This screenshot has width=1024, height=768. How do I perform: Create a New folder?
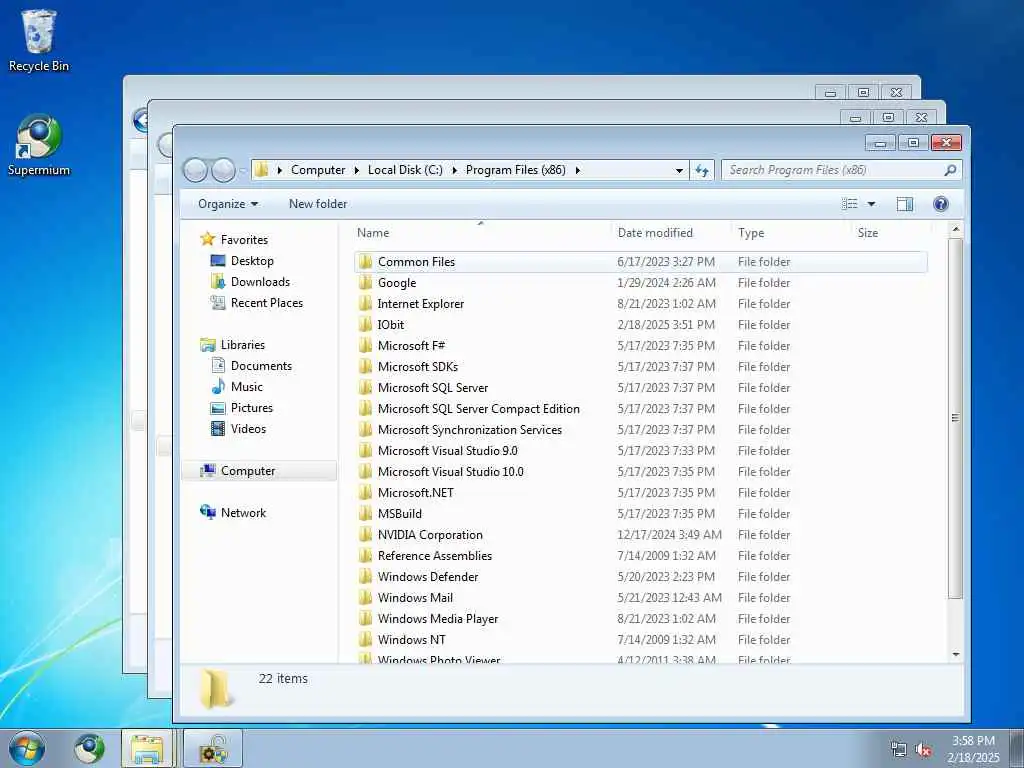[318, 204]
